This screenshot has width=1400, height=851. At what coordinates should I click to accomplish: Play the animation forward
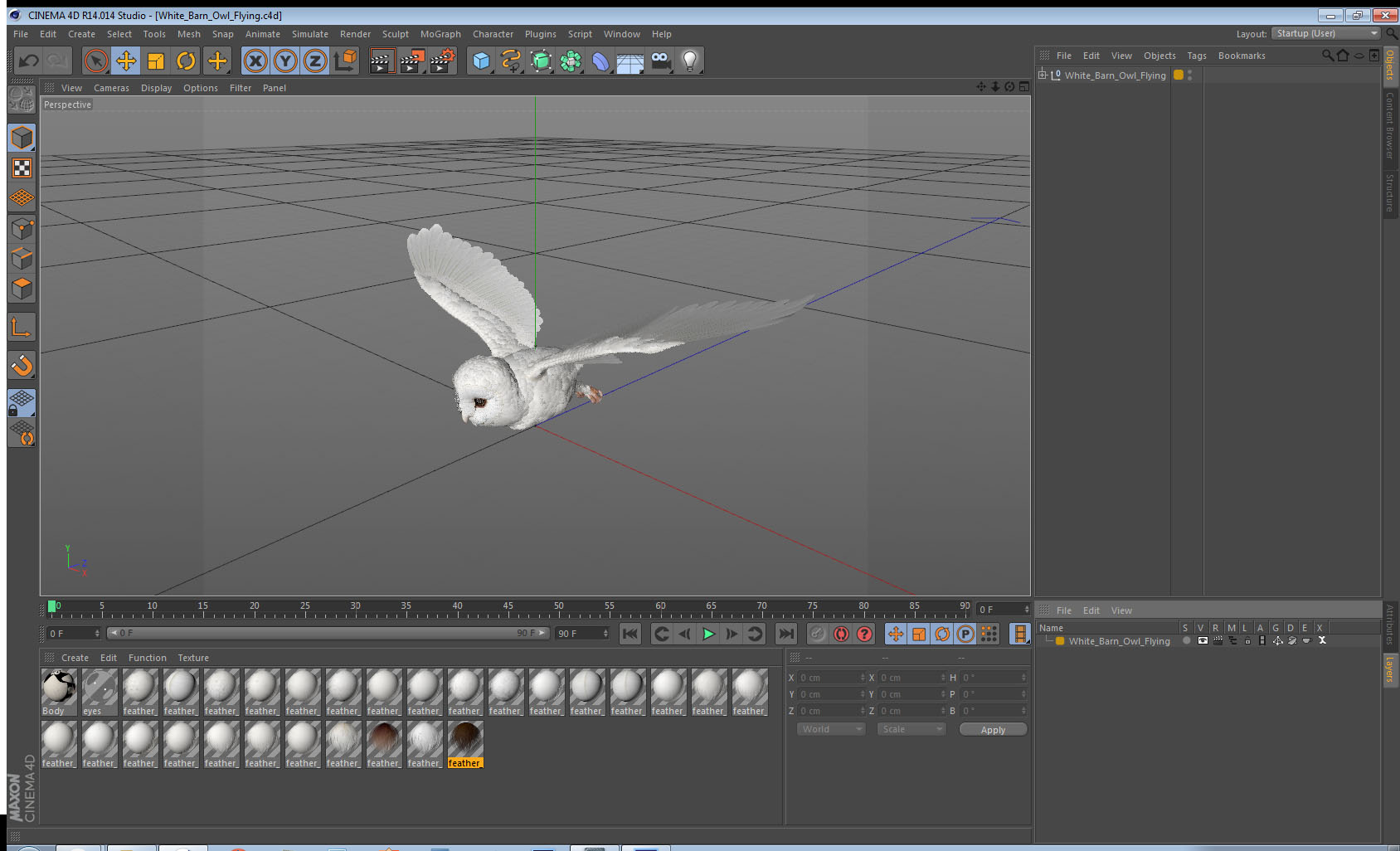pos(708,634)
